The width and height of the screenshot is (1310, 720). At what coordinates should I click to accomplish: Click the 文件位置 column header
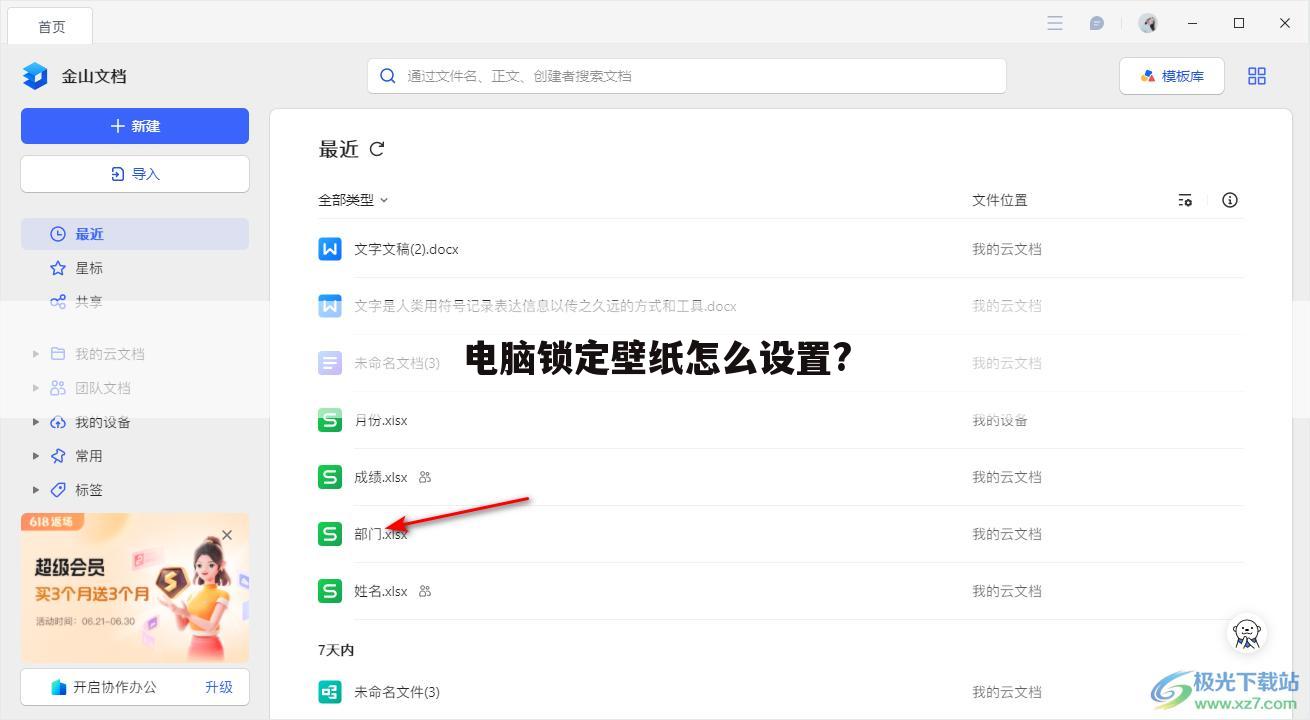coord(1000,200)
